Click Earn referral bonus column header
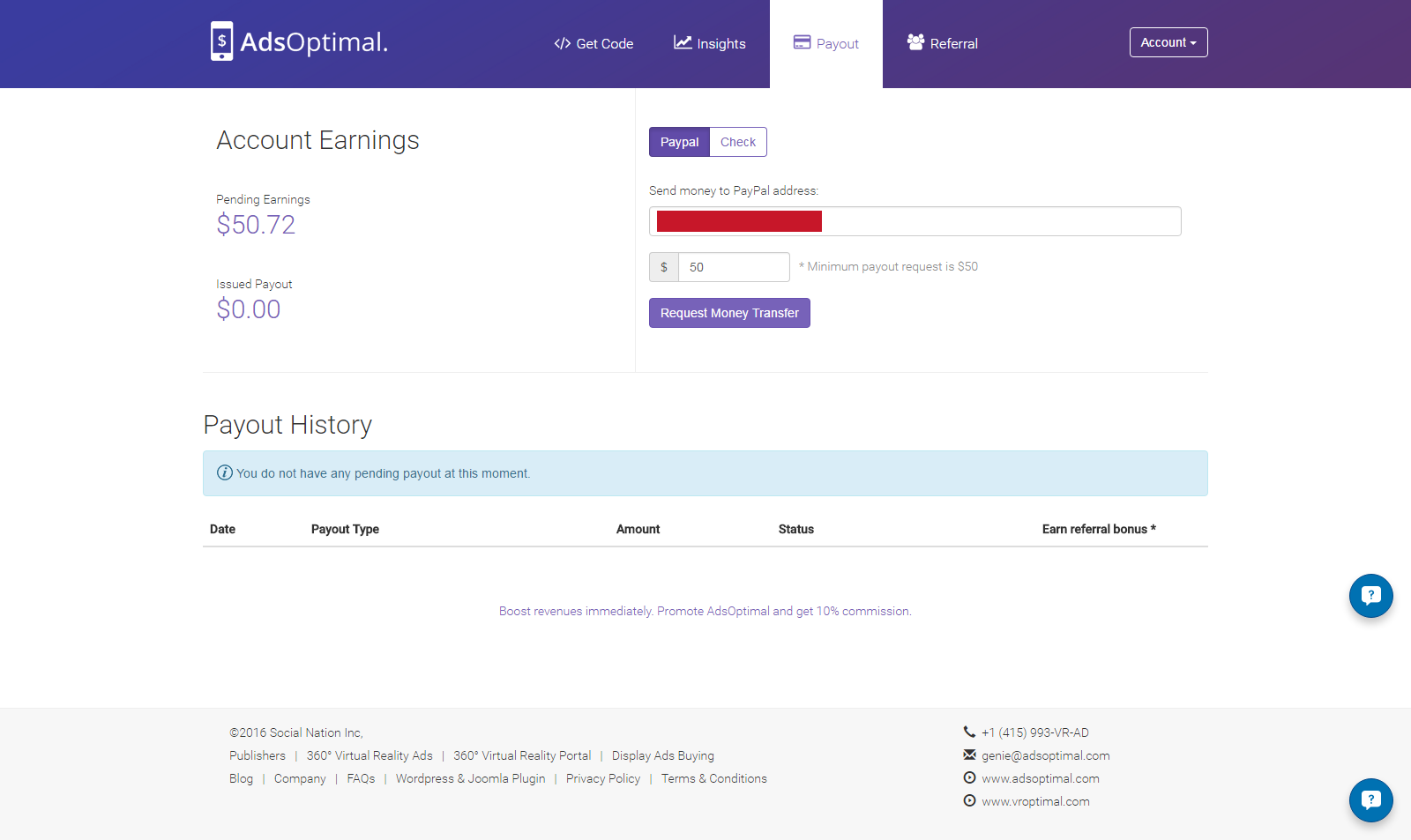 (x=1099, y=529)
